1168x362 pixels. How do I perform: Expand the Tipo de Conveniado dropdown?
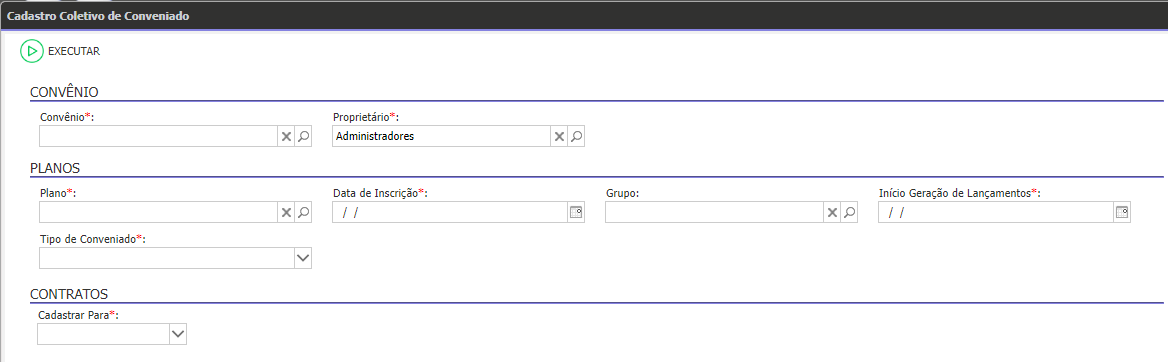pos(302,258)
